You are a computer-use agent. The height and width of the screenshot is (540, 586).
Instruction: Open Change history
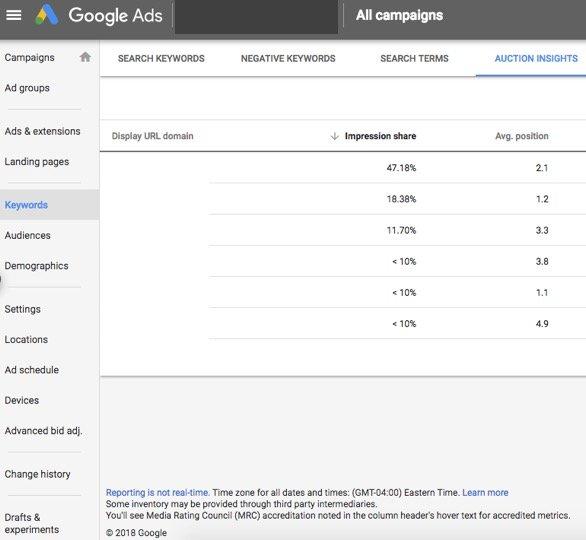(x=37, y=474)
